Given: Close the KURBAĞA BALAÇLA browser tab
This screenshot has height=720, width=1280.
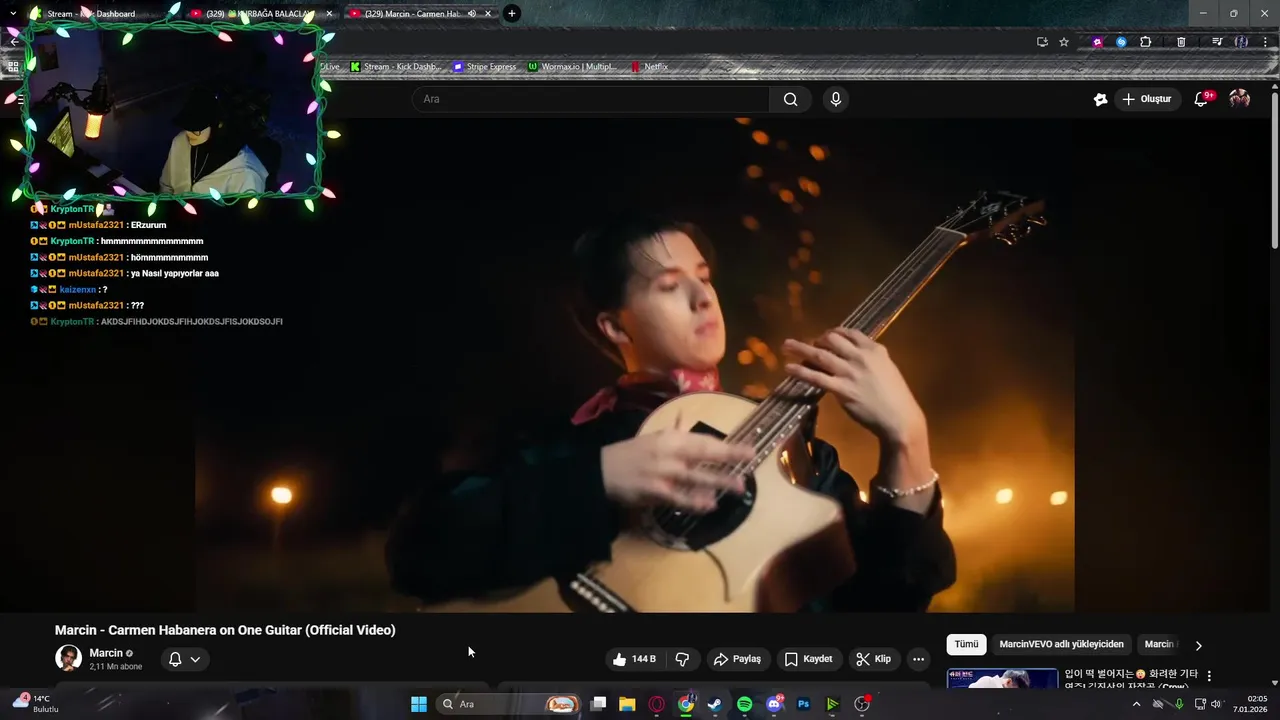Looking at the screenshot, I should [329, 14].
